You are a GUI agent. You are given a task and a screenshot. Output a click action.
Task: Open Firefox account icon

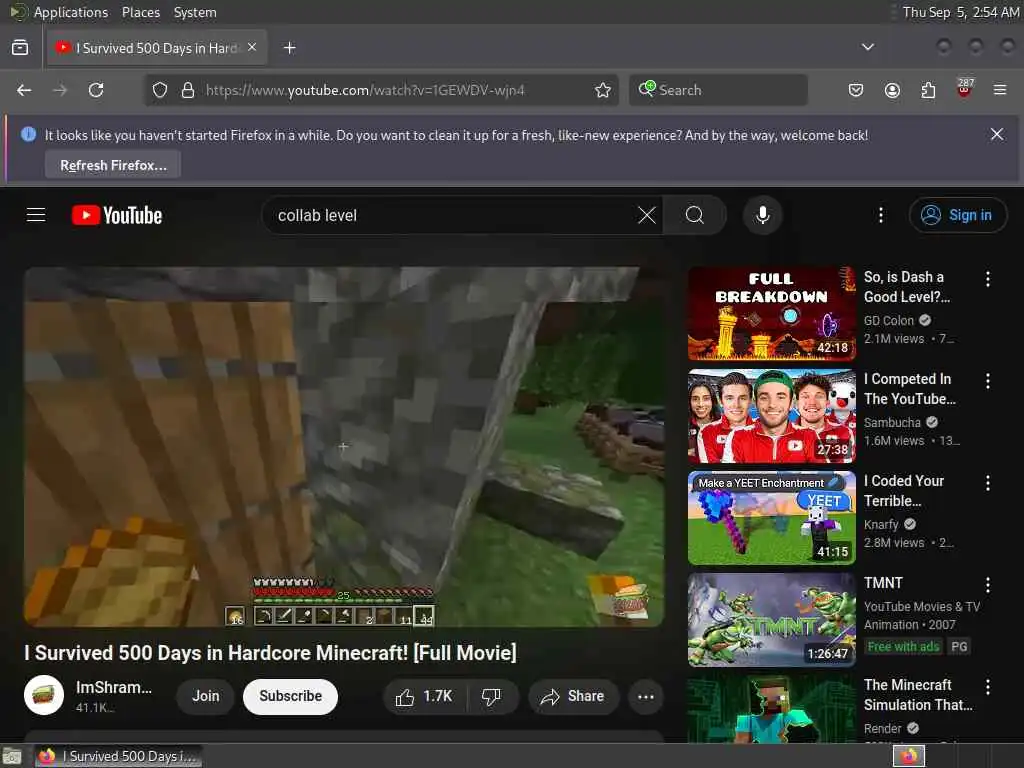tap(892, 90)
